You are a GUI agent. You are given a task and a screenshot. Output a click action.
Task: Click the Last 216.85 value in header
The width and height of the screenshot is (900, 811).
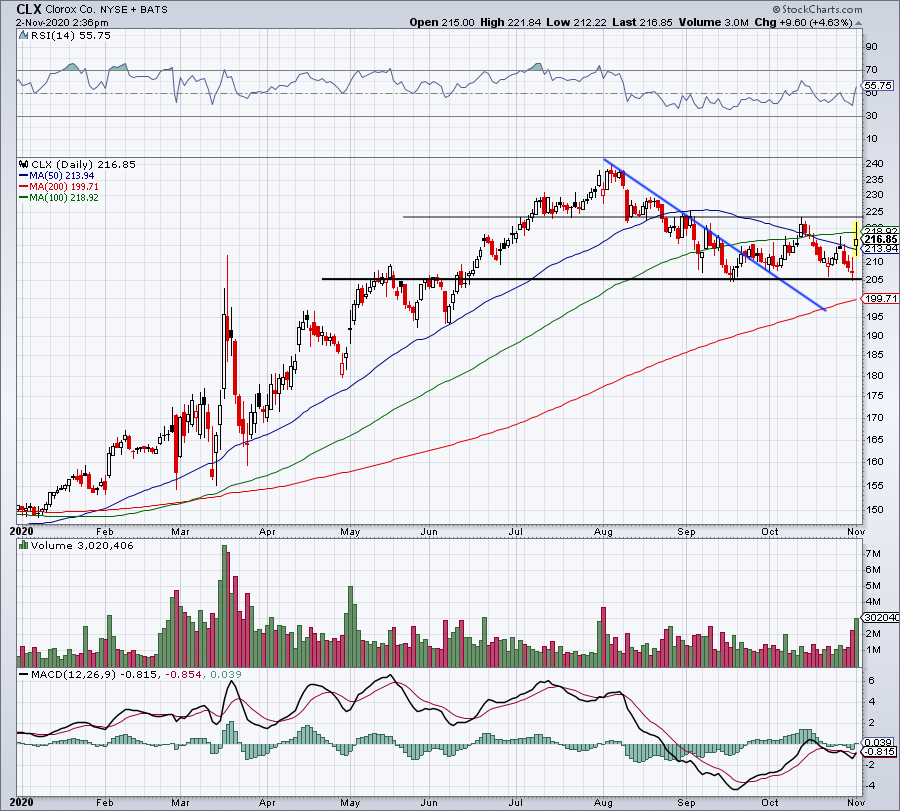pyautogui.click(x=642, y=22)
